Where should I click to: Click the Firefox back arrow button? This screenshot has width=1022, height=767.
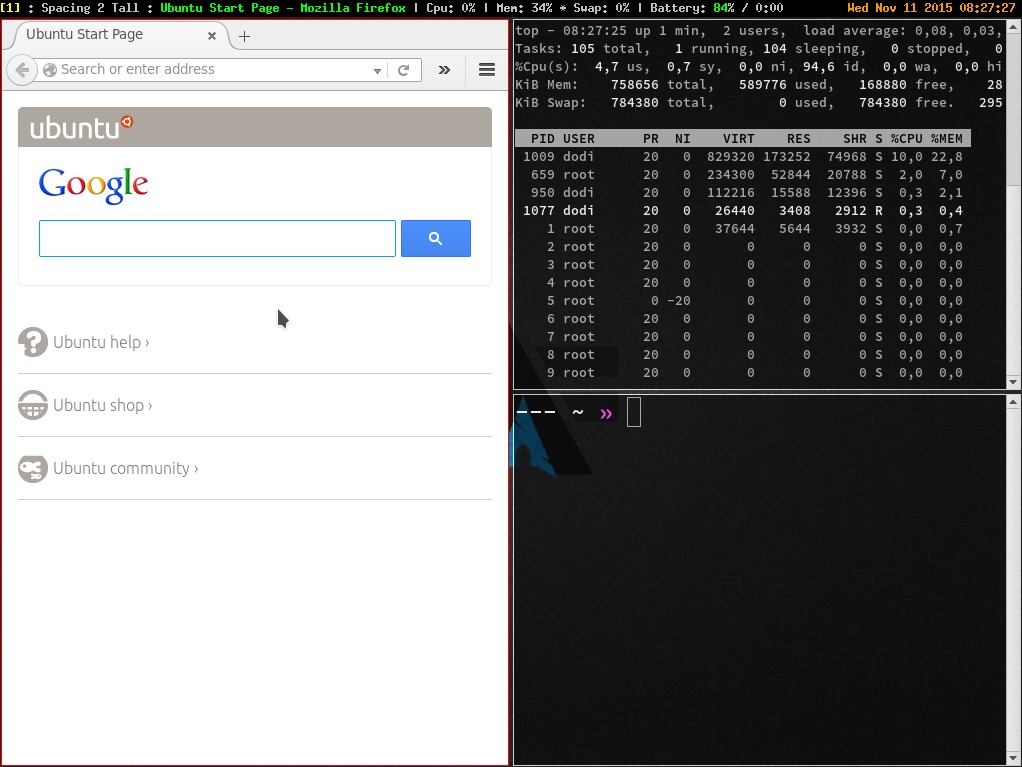(x=22, y=70)
